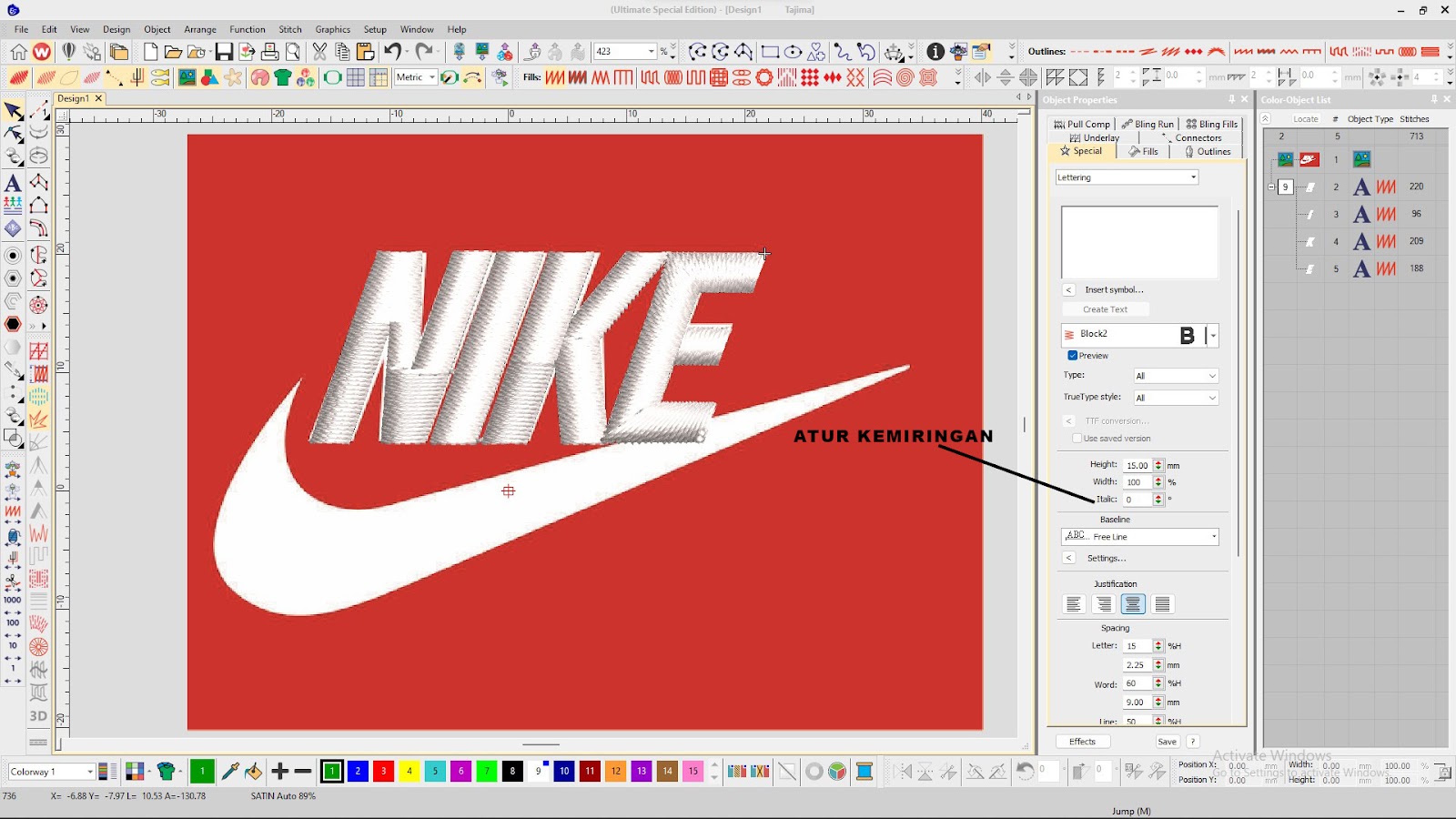This screenshot has width=1456, height=819.
Task: Open the Graphics menu
Action: [333, 29]
